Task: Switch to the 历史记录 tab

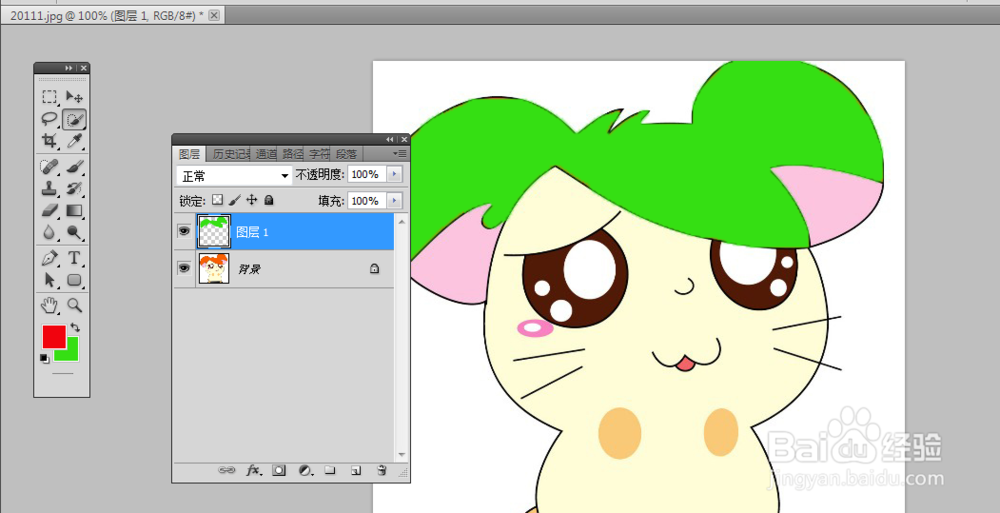Action: tap(230, 154)
